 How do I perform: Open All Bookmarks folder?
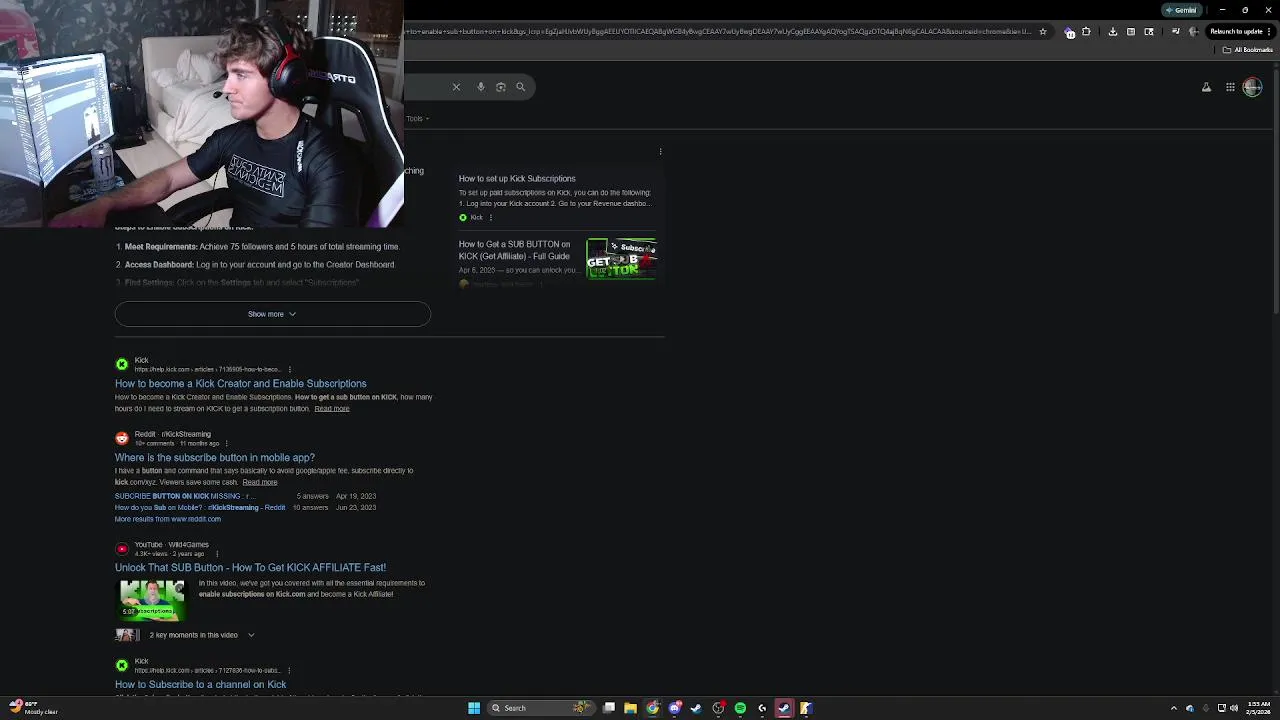coord(1249,50)
